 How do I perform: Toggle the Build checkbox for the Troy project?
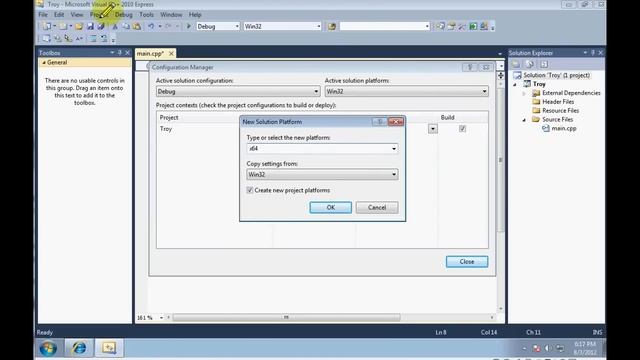pos(462,129)
